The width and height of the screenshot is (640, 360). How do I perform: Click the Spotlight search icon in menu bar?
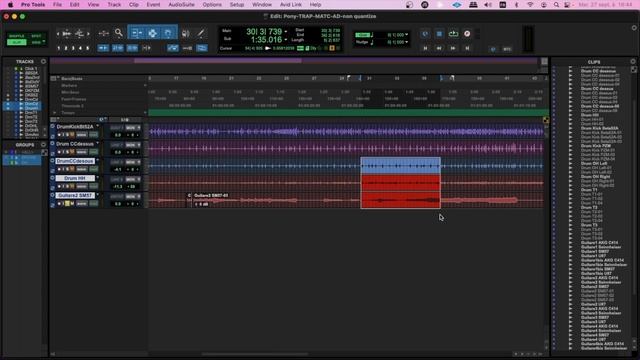point(556,5)
